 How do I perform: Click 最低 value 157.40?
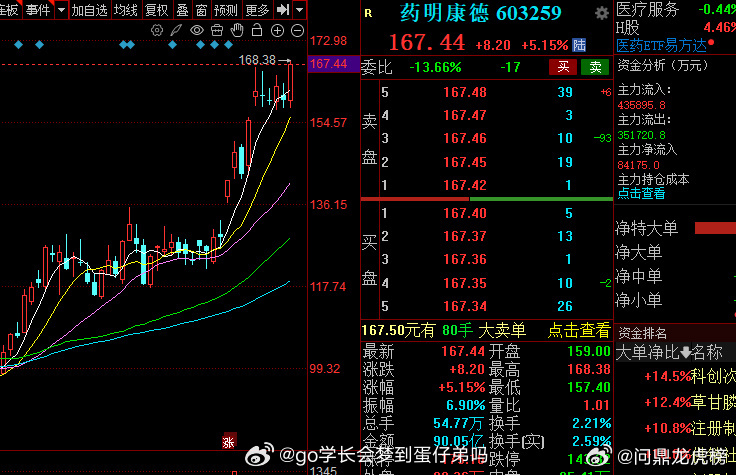click(x=589, y=387)
